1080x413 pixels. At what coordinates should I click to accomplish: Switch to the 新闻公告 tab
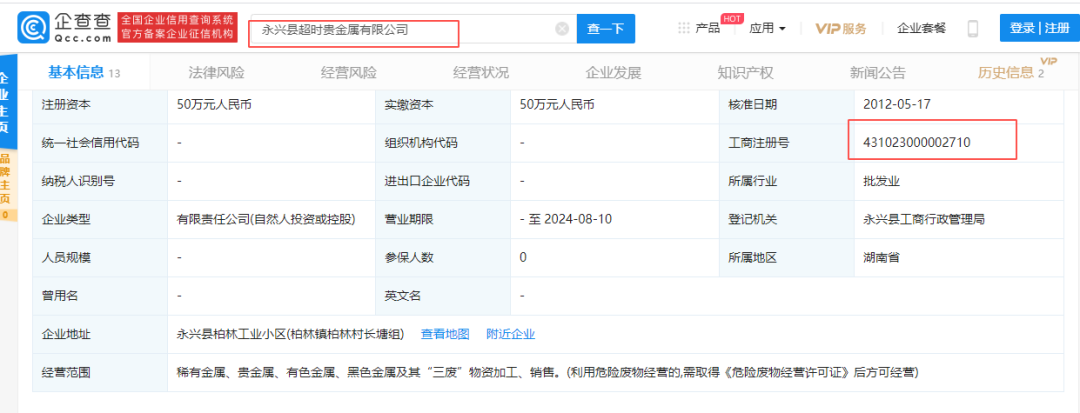(x=878, y=72)
